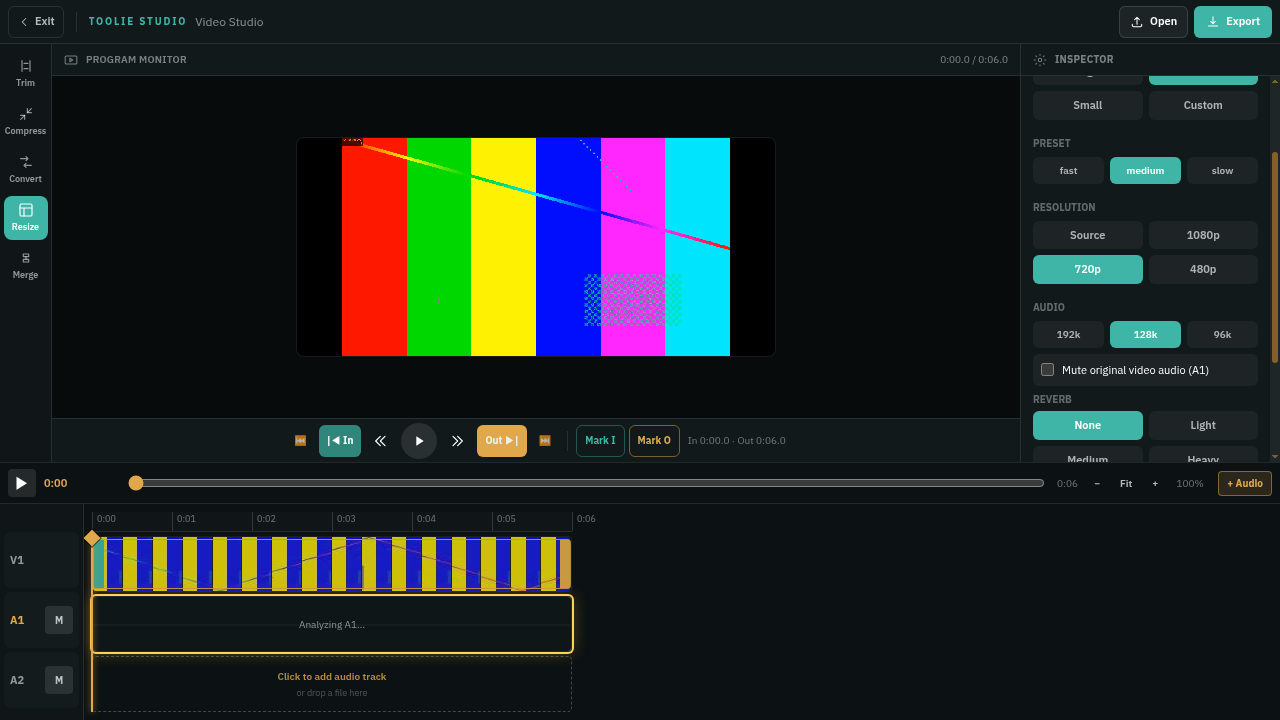Go to the In point
The width and height of the screenshot is (1280, 720).
click(340, 441)
